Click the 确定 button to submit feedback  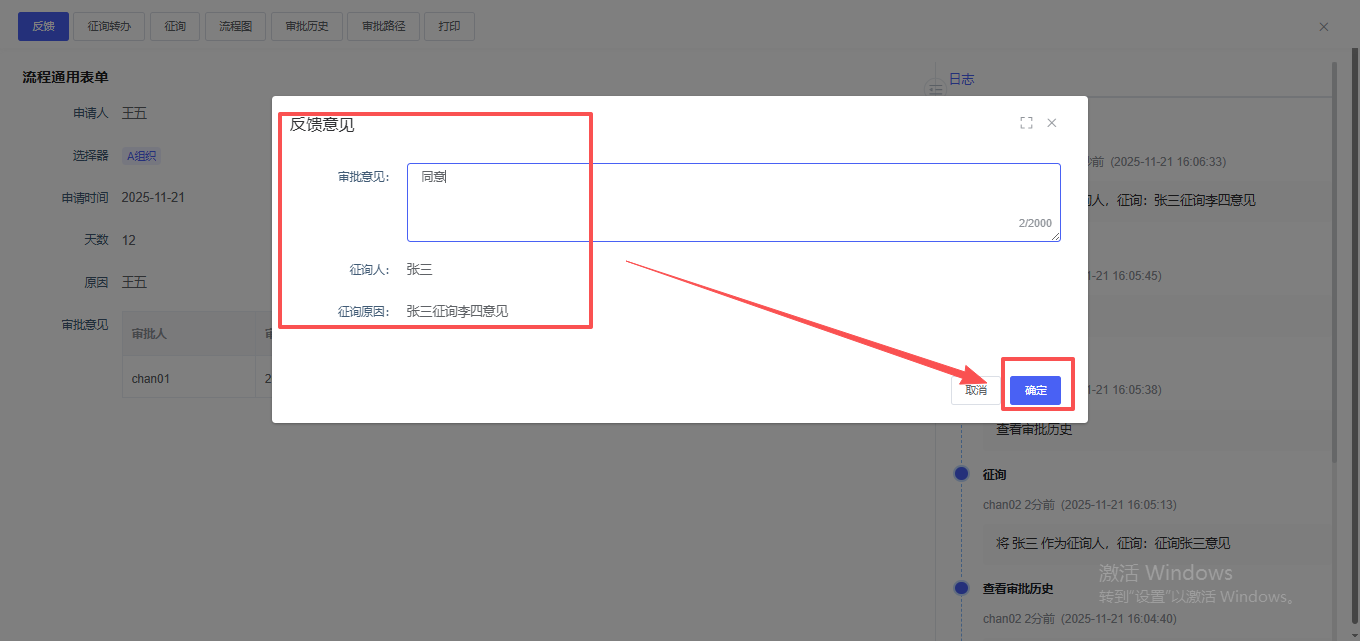tap(1035, 390)
